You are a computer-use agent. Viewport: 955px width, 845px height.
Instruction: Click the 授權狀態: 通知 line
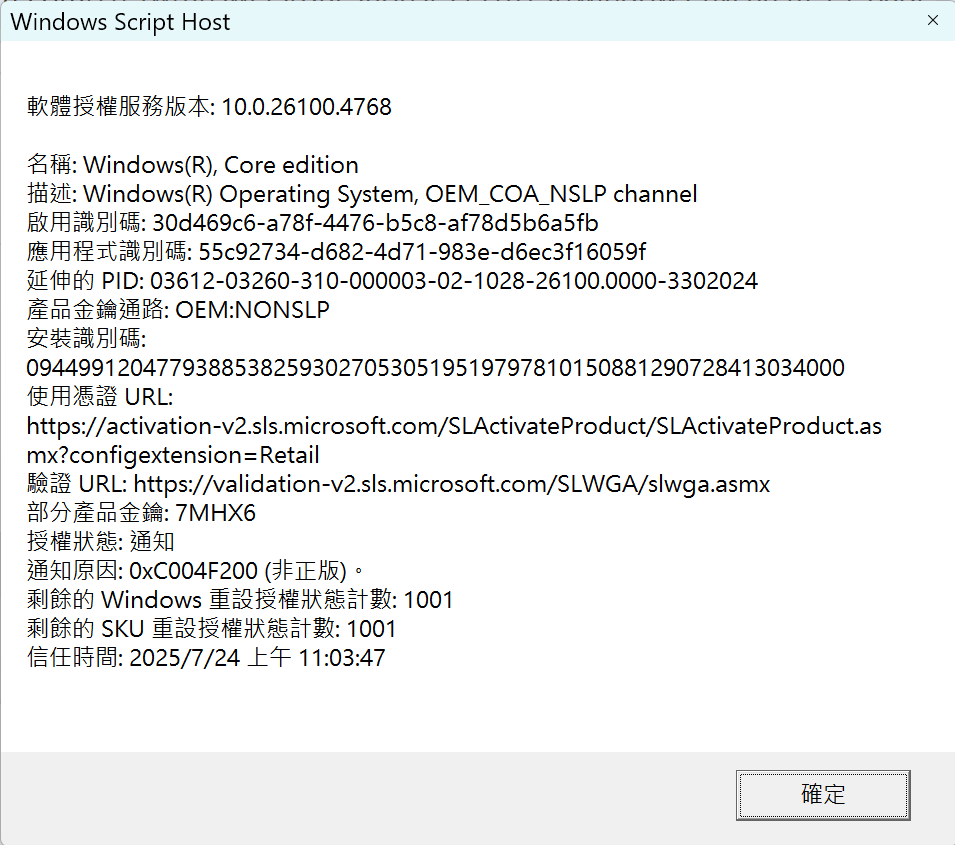pos(100,542)
